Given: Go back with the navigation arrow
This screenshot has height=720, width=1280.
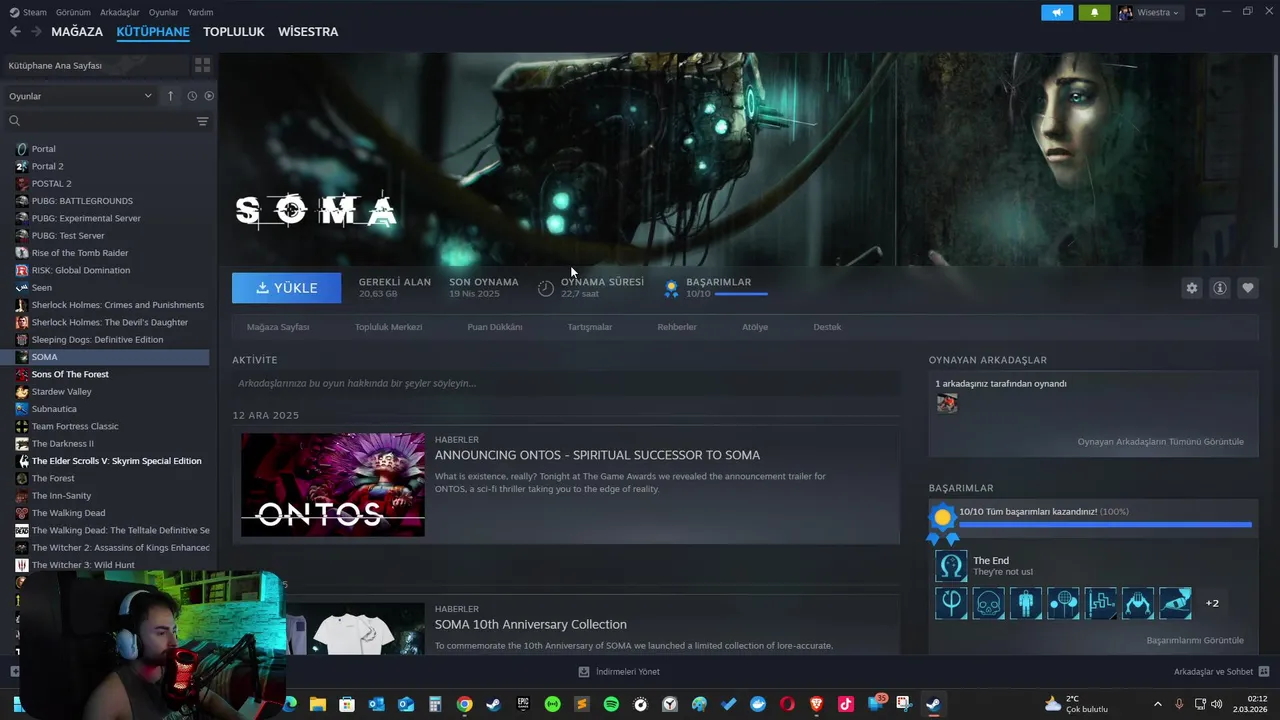Looking at the screenshot, I should (x=15, y=32).
